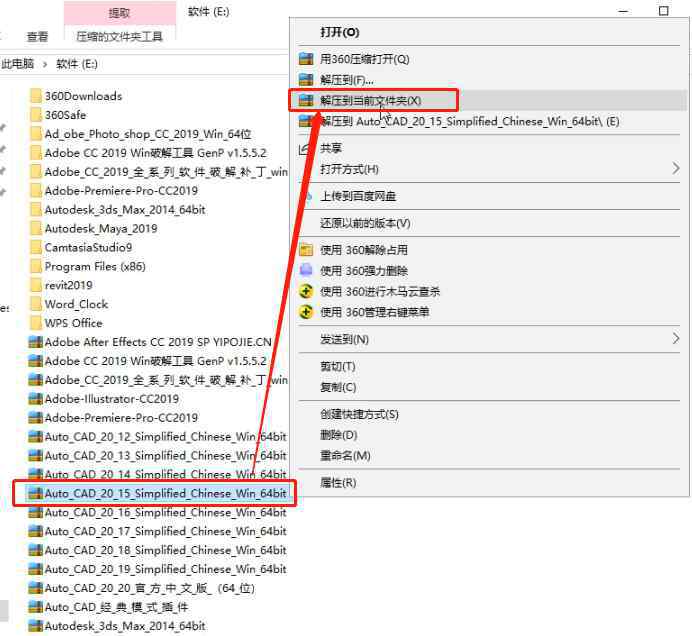This screenshot has width=692, height=636.
Task: Select Adobe-Premiere-Pro-CC2019 archive file name
Action: (121, 418)
